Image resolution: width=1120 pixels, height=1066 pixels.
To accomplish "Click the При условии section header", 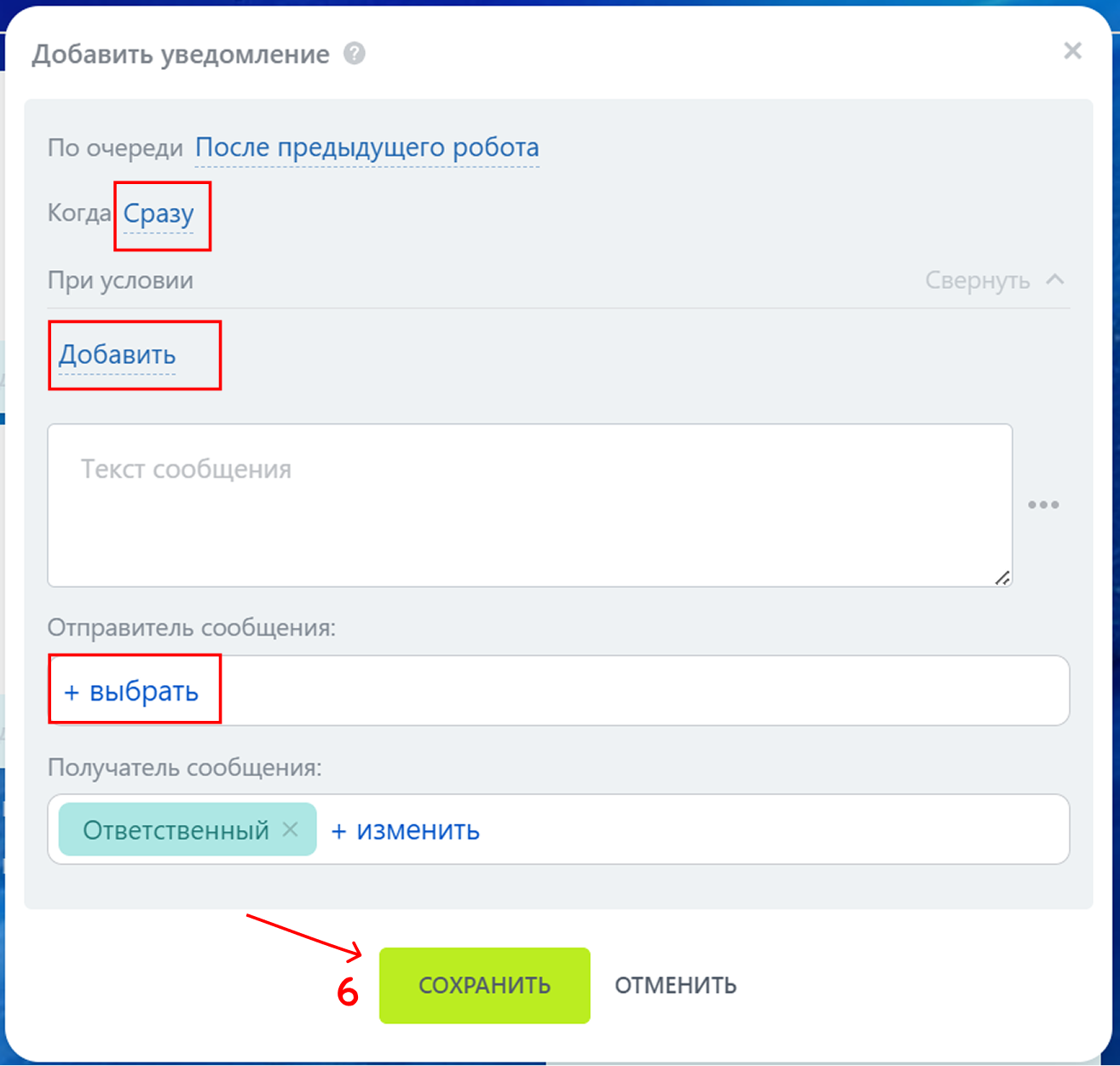I will (x=120, y=280).
